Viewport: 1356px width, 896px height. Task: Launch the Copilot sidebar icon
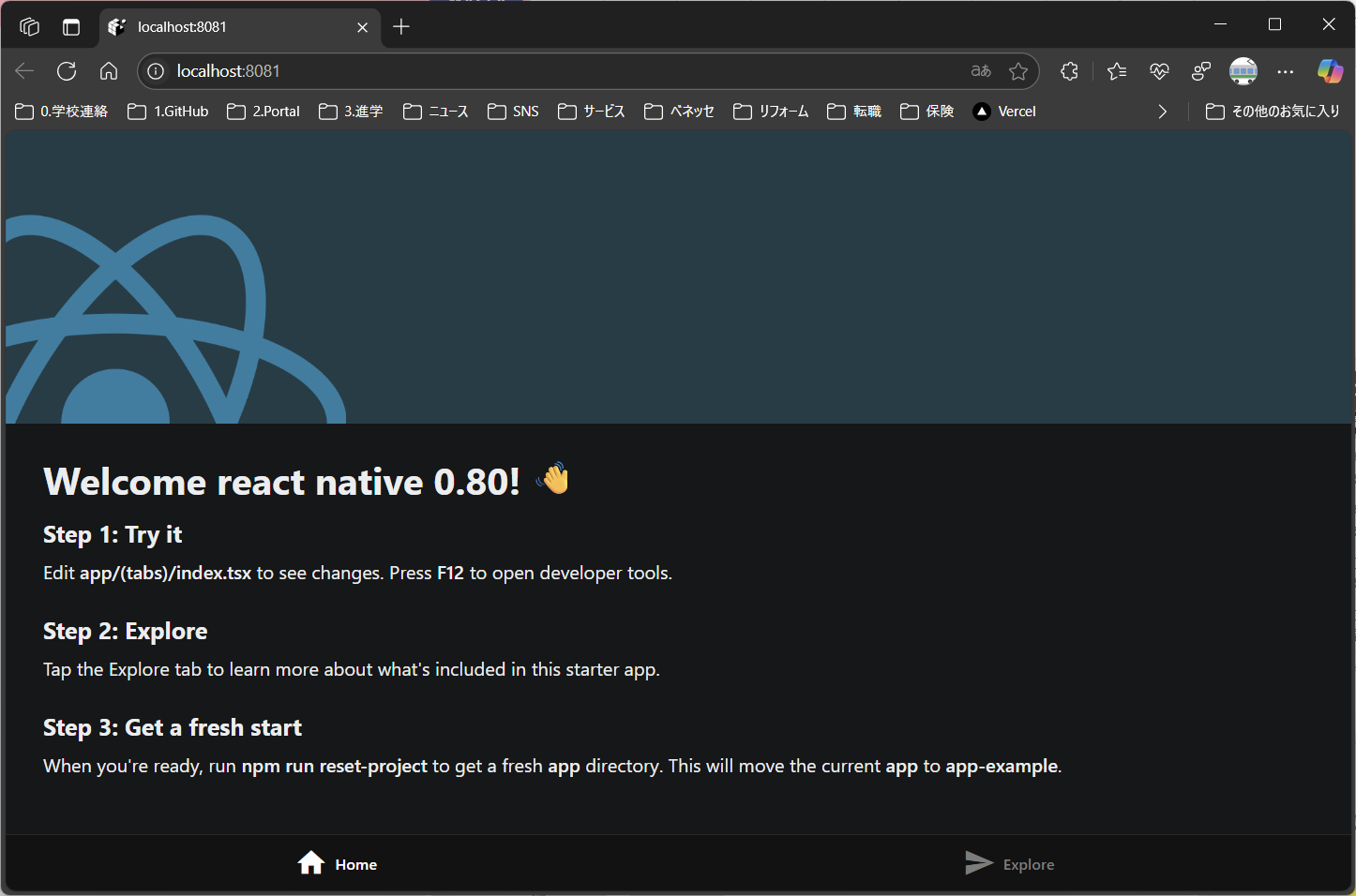1330,71
